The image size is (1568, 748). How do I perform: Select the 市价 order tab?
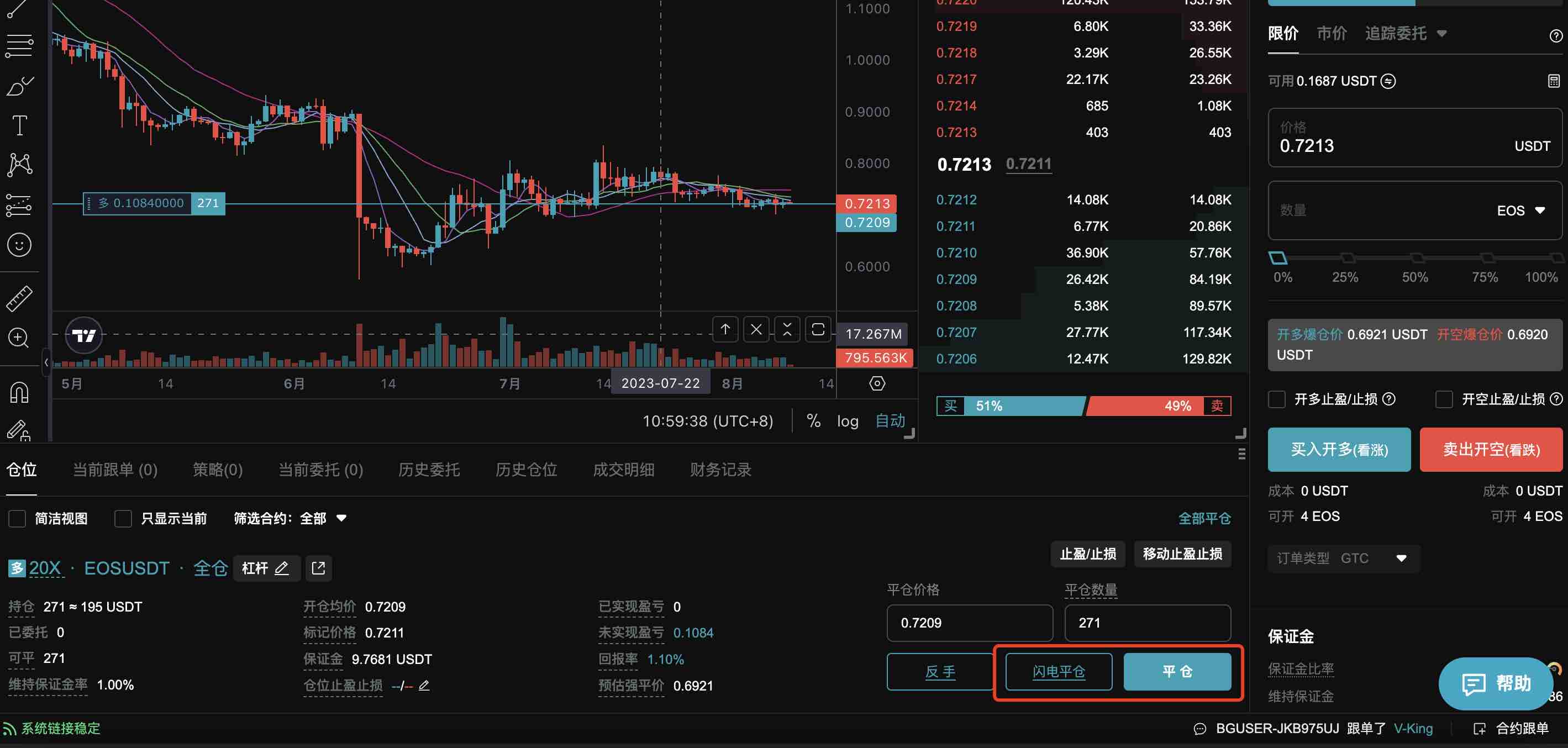click(x=1332, y=34)
